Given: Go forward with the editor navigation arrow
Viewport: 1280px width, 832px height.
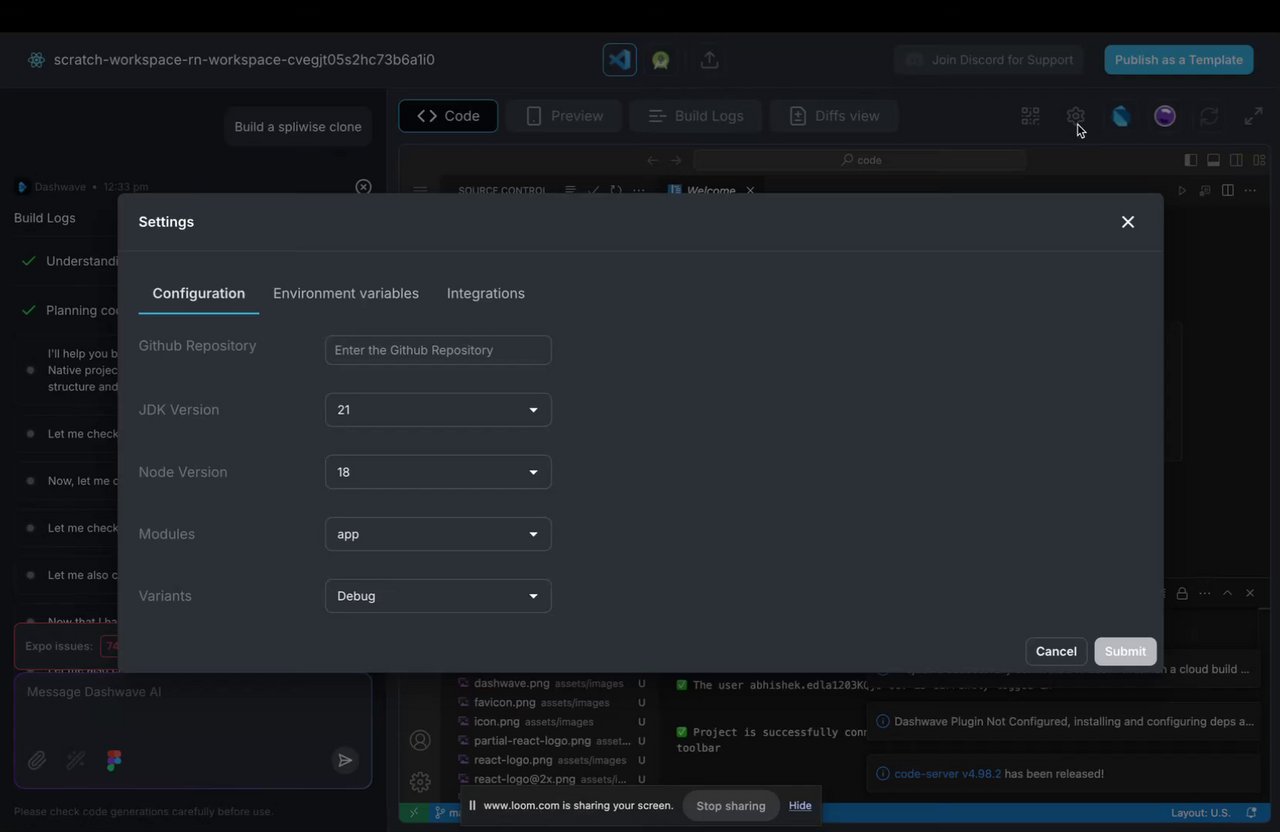Looking at the screenshot, I should tap(676, 160).
